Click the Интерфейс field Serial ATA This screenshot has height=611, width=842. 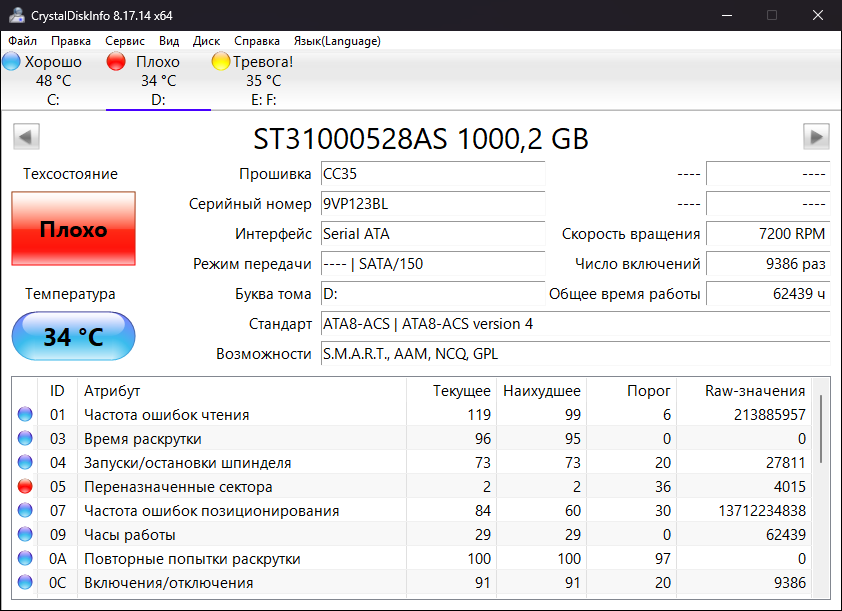coord(433,234)
